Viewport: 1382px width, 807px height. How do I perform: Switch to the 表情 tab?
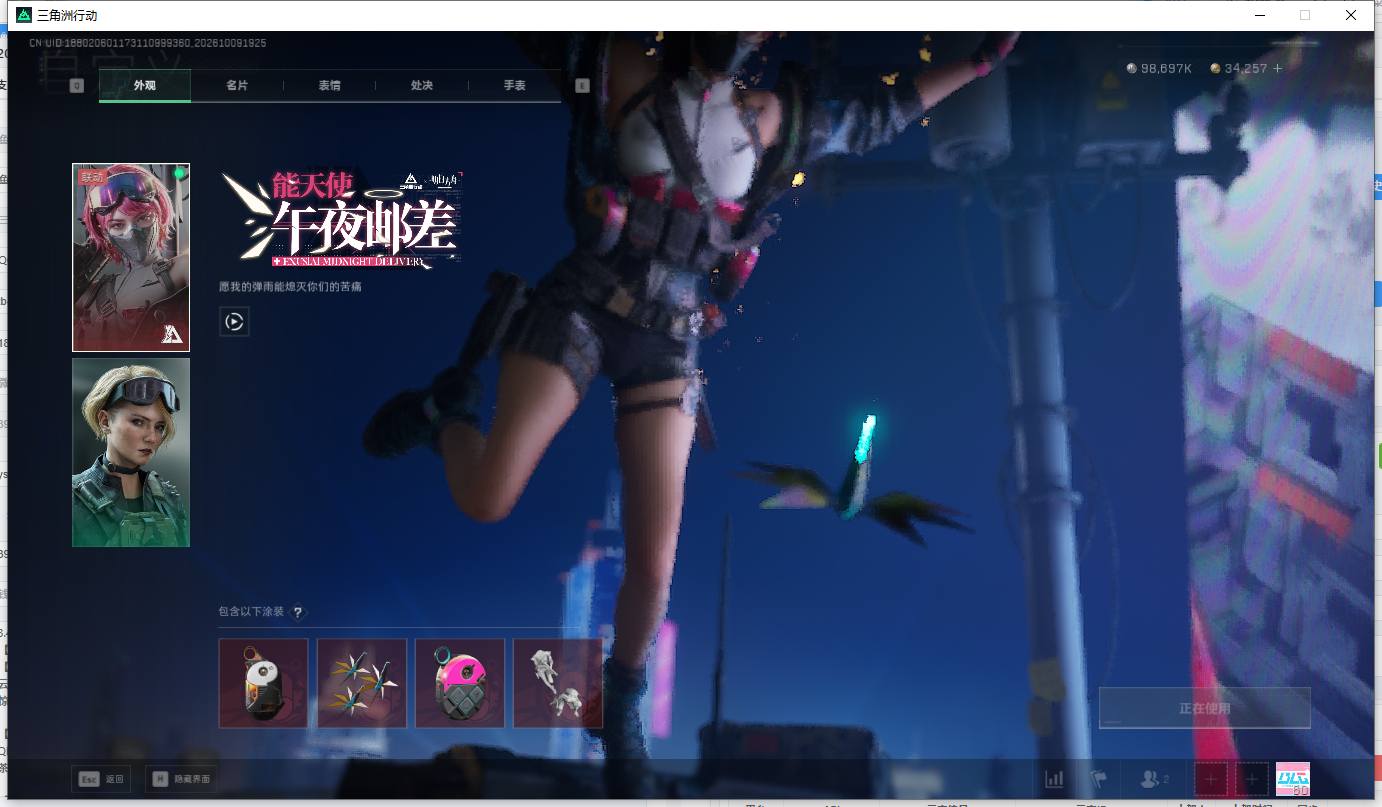click(329, 86)
